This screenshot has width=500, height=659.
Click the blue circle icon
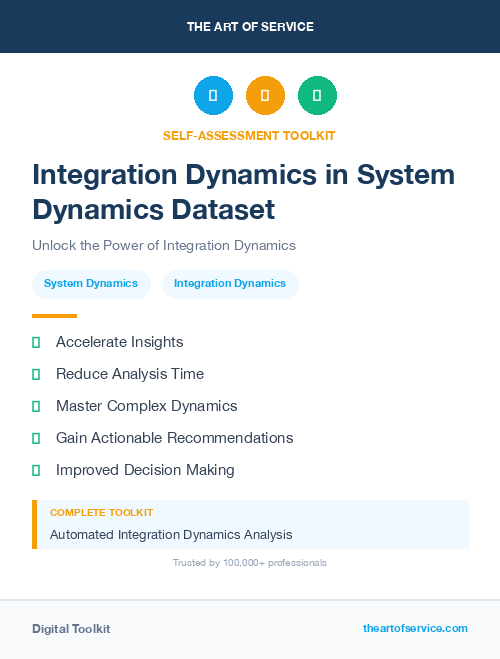(x=213, y=95)
